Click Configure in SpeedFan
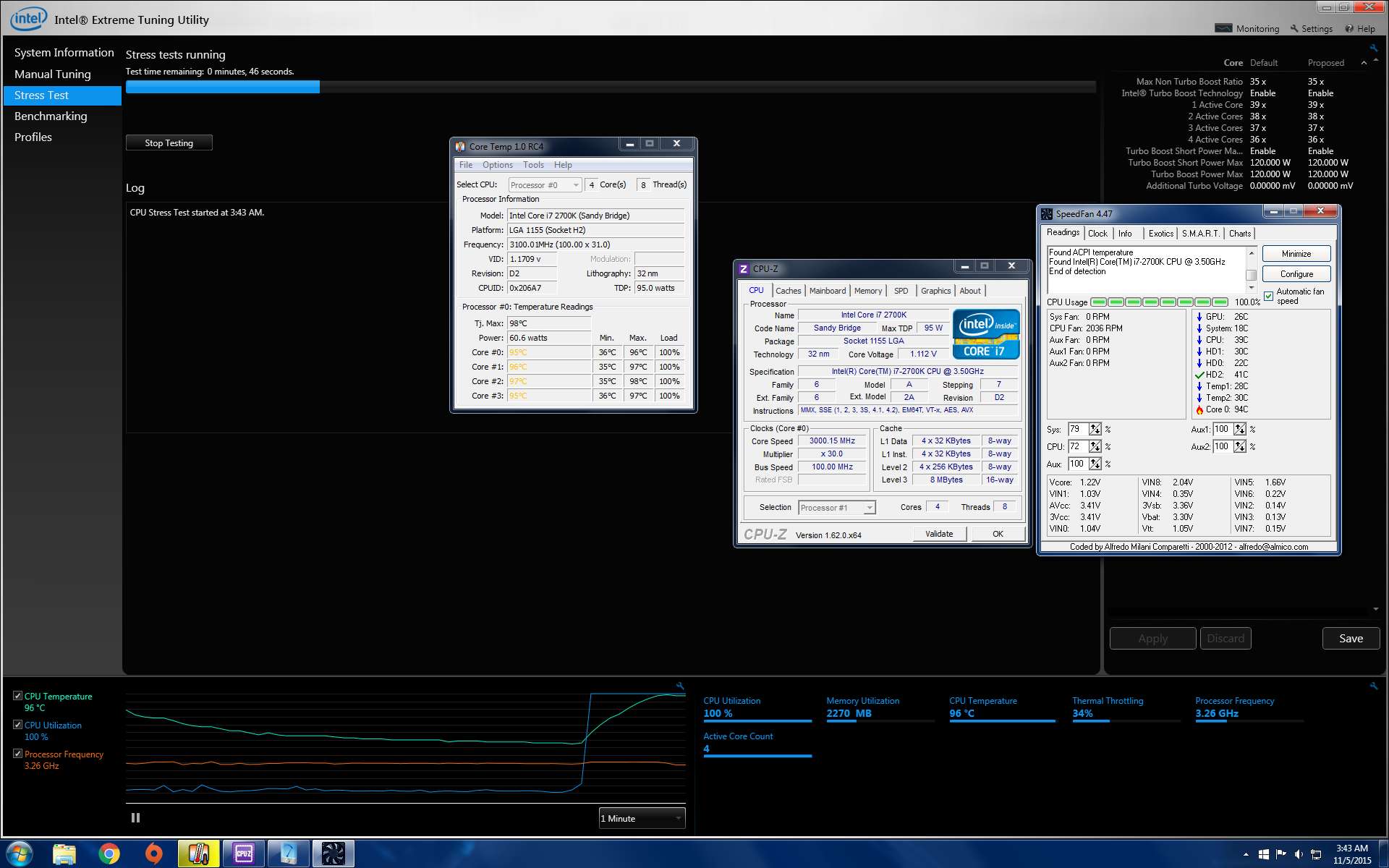The width and height of the screenshot is (1389, 868). 1296,274
